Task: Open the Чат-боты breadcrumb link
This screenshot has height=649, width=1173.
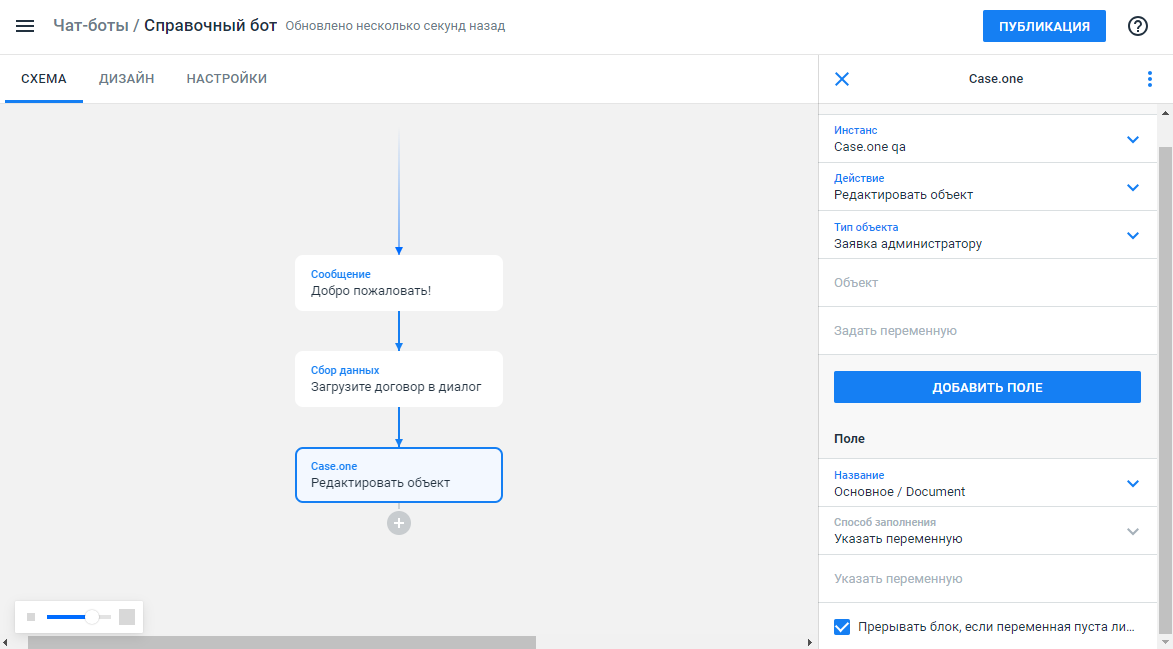Action: pyautogui.click(x=91, y=25)
